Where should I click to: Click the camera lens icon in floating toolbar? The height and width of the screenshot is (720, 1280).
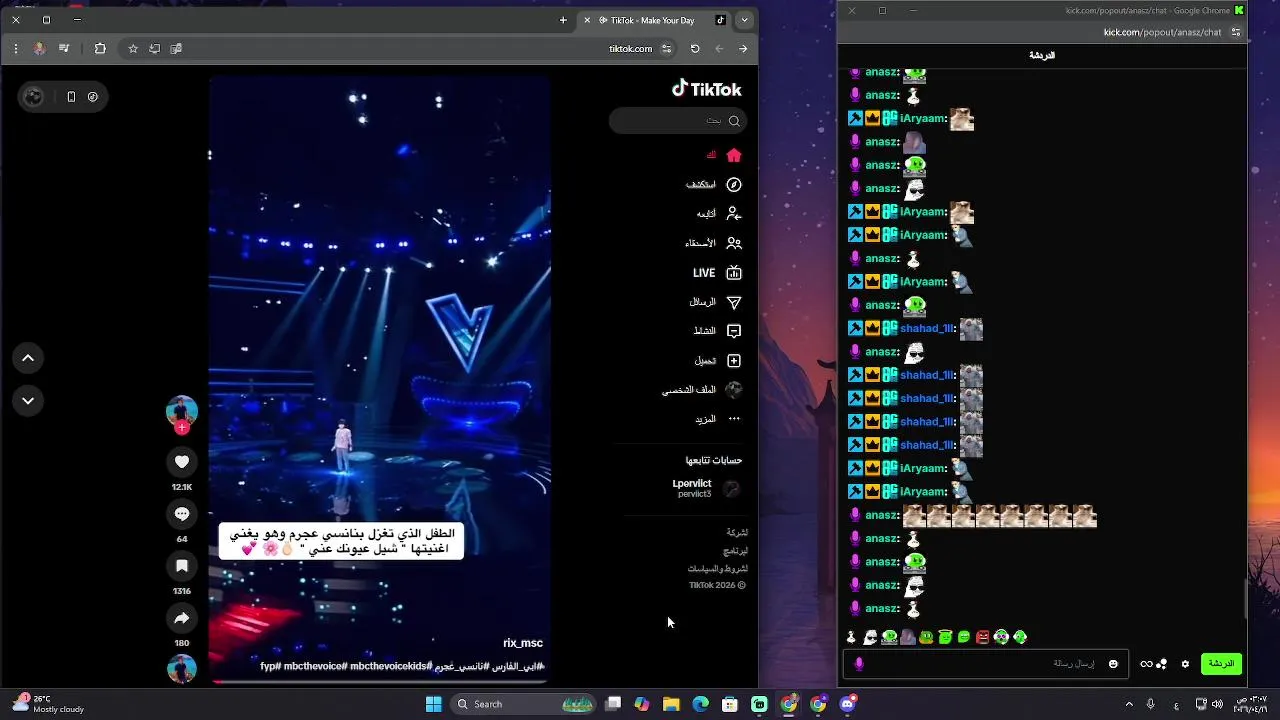(34, 97)
